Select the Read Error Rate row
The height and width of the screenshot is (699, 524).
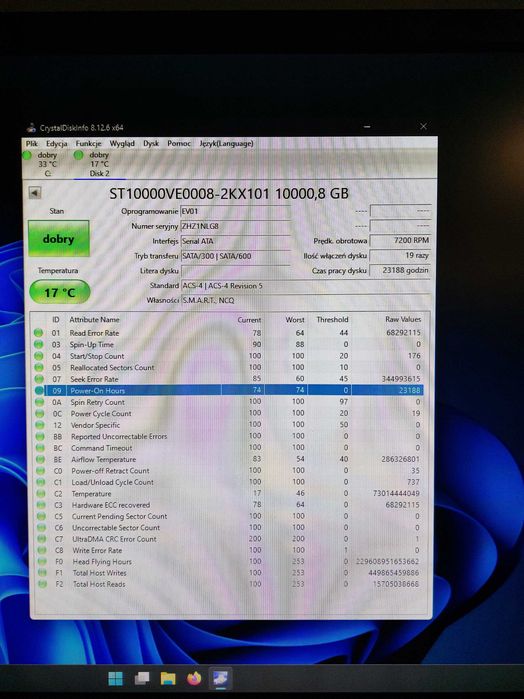(x=227, y=333)
